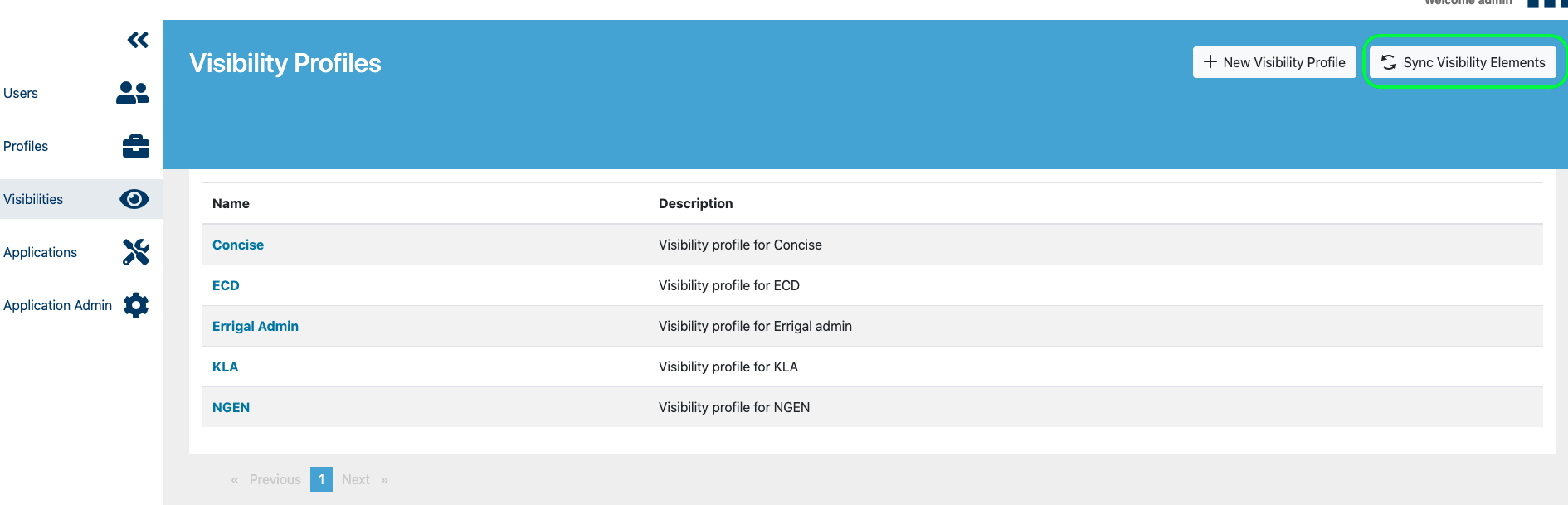
Task: Collapse the sidebar with double chevron
Action: click(138, 40)
